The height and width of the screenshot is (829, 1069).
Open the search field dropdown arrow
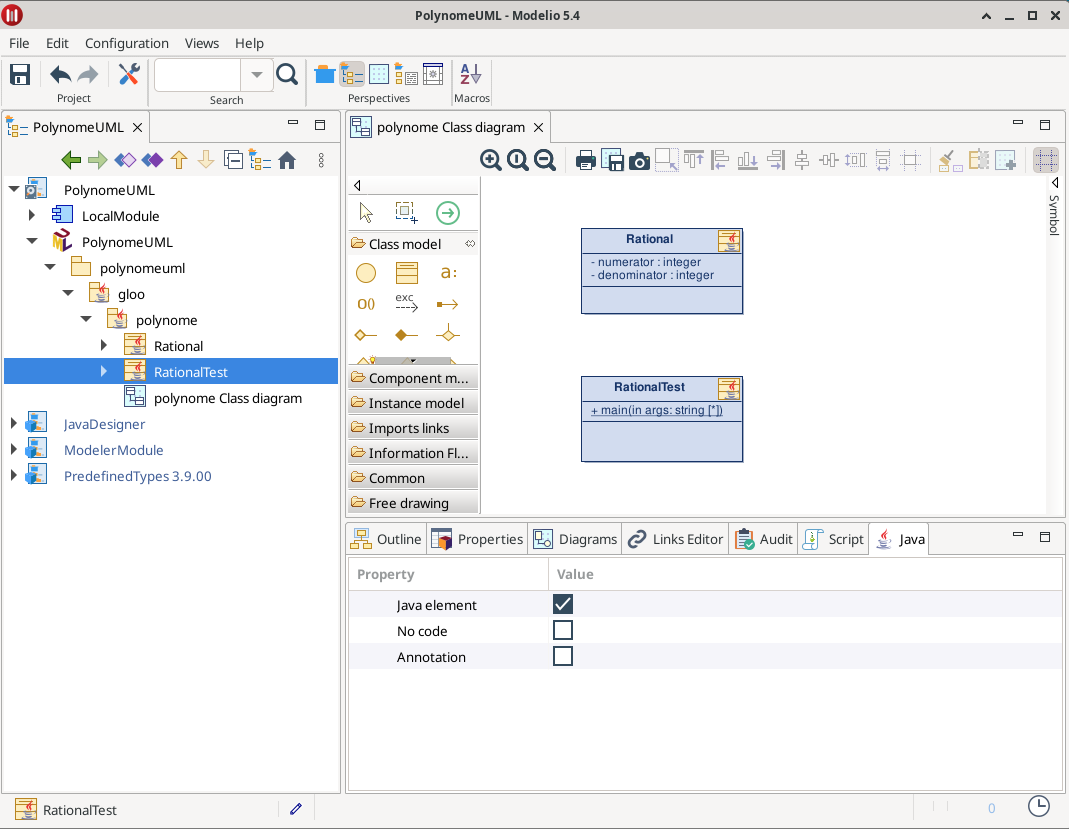tap(257, 74)
